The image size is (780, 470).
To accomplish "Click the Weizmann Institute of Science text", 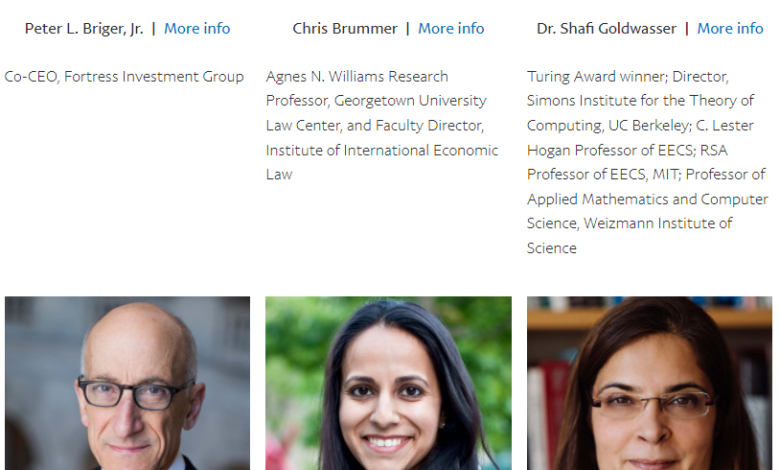I will click(x=630, y=223).
